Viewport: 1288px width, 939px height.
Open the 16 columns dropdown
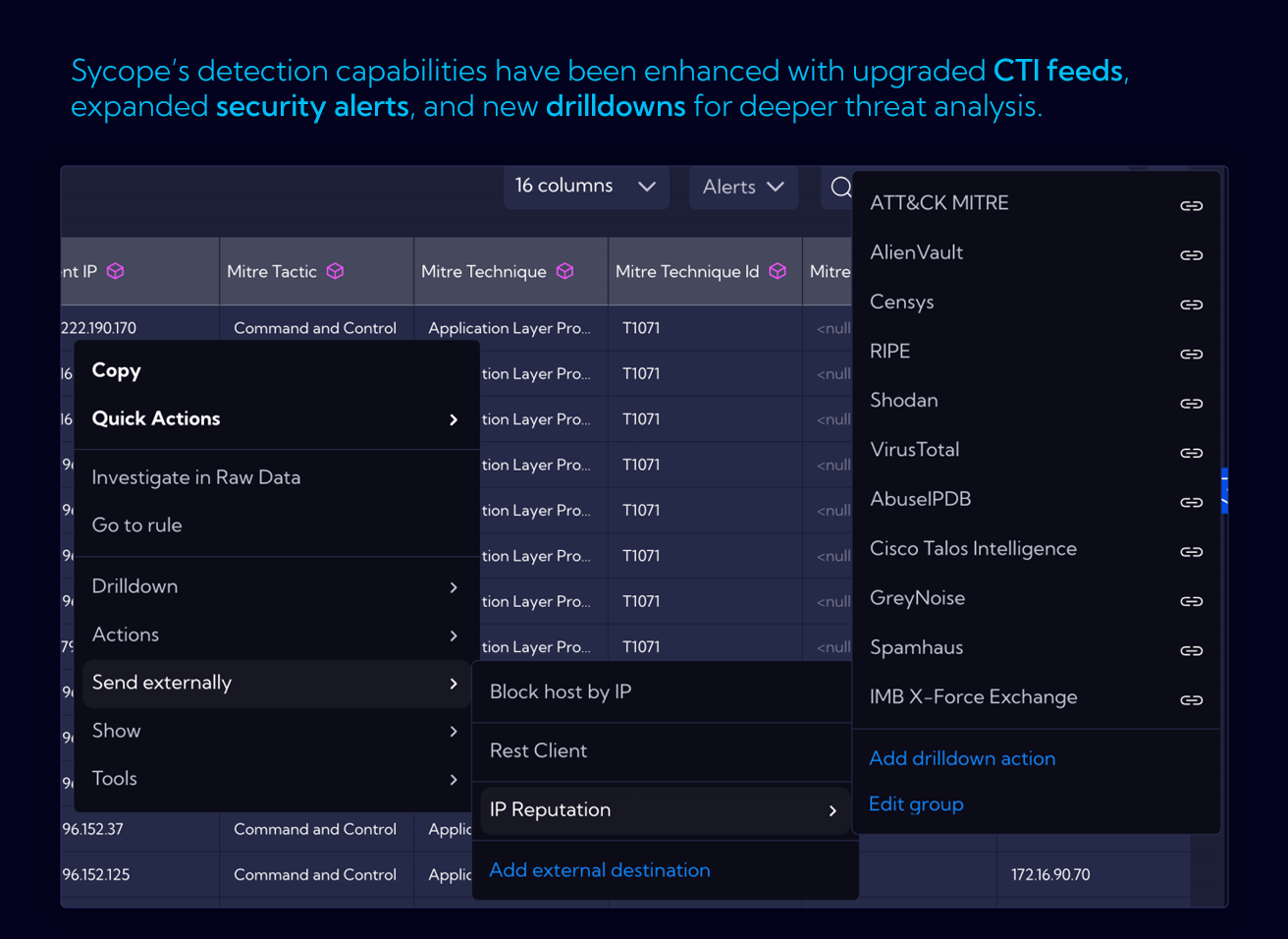586,186
